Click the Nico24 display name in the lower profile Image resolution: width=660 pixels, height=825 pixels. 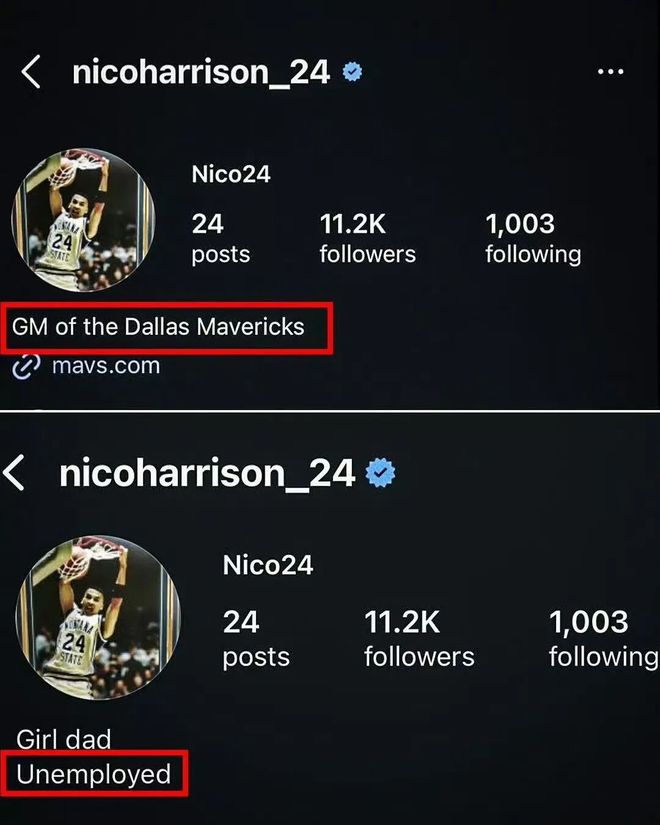click(x=267, y=565)
